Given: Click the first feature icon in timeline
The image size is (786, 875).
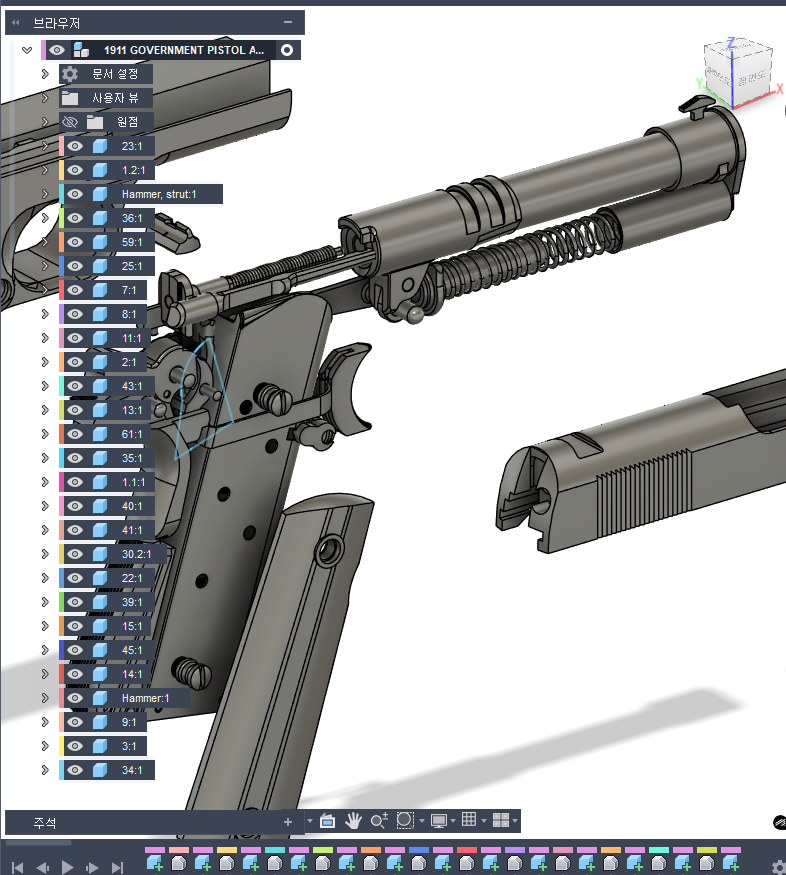Looking at the screenshot, I should (x=155, y=863).
